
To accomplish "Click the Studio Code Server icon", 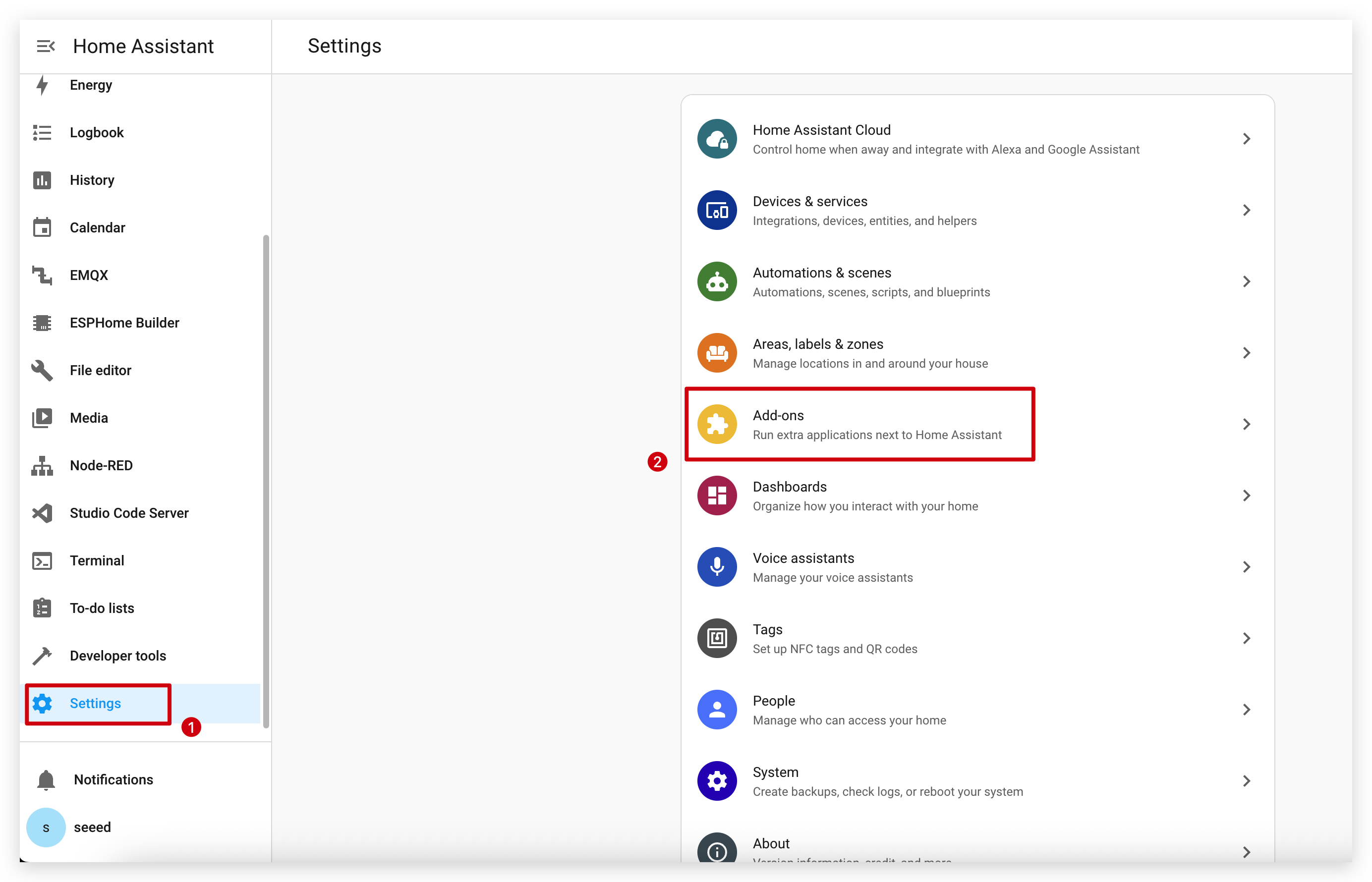I will (43, 512).
